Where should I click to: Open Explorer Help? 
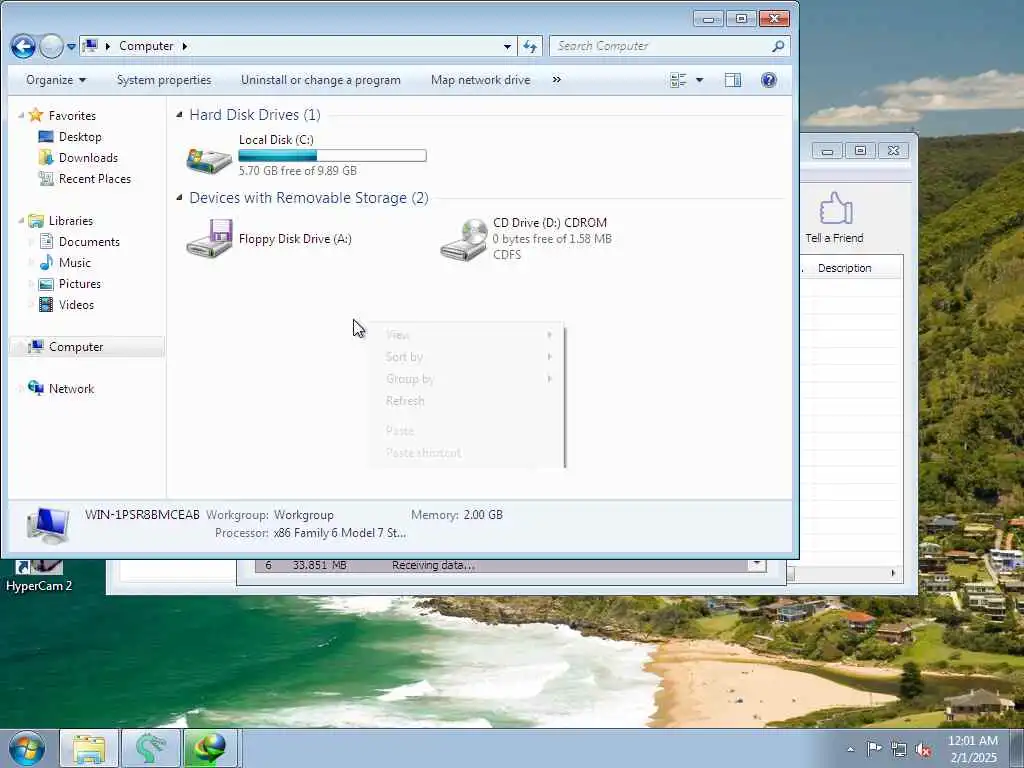[769, 80]
